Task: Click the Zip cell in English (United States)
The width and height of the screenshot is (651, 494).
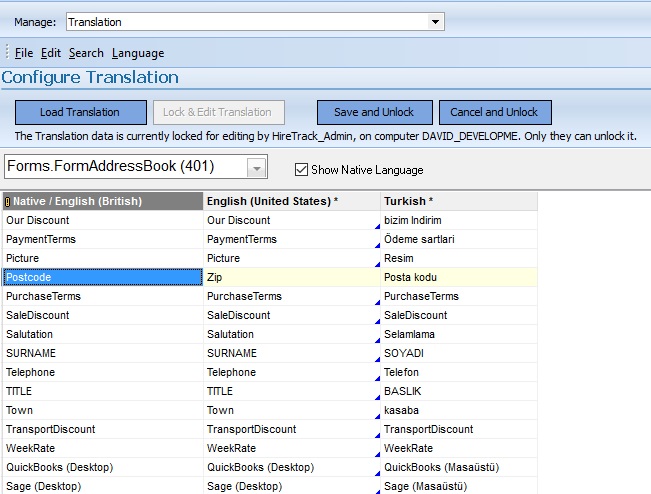Action: [x=290, y=277]
